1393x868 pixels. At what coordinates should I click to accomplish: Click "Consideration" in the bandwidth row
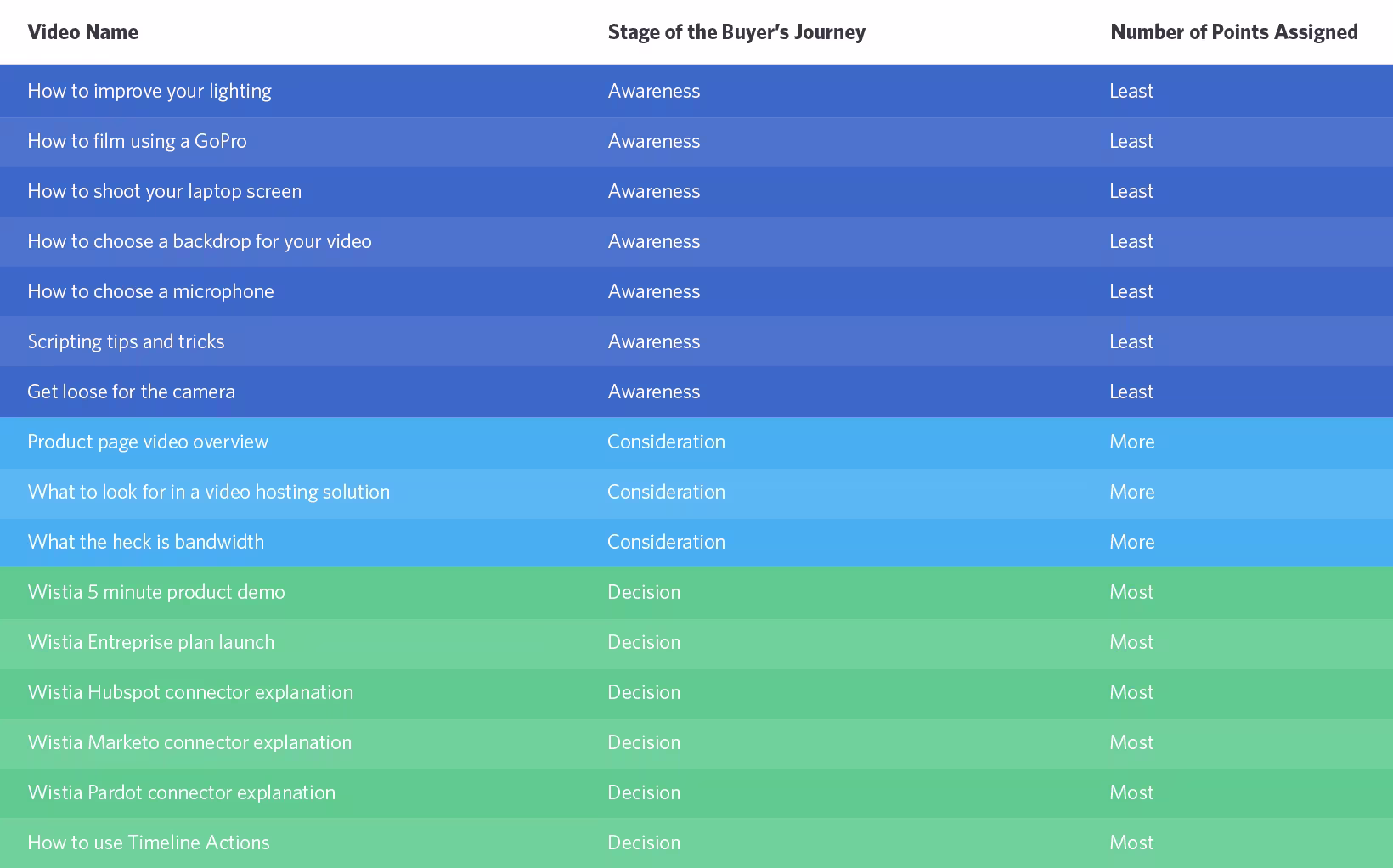pyautogui.click(x=666, y=542)
